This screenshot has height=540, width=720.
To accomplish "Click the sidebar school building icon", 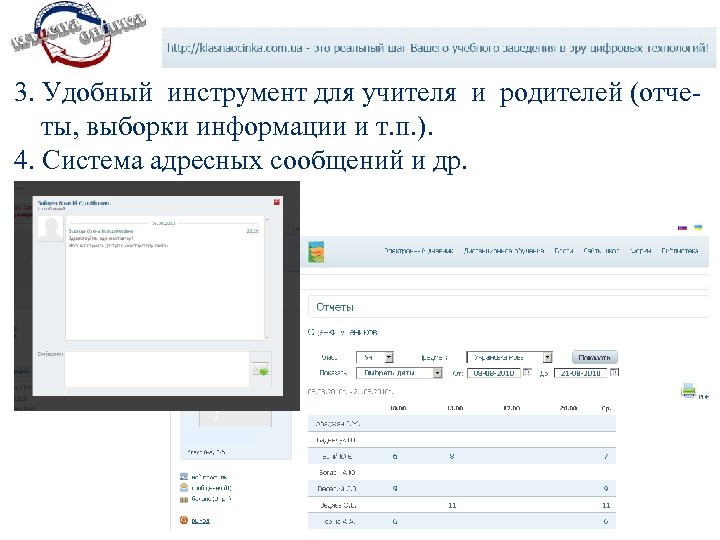I will coord(184,476).
